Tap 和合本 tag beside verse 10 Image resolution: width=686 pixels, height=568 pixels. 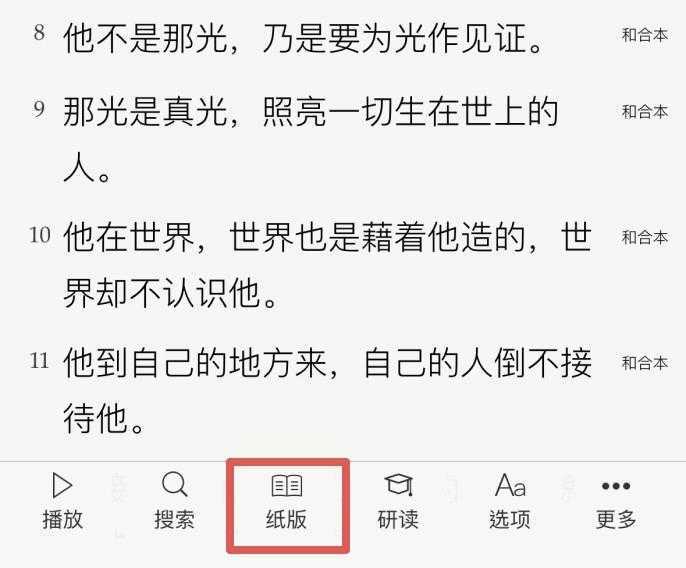pos(645,238)
